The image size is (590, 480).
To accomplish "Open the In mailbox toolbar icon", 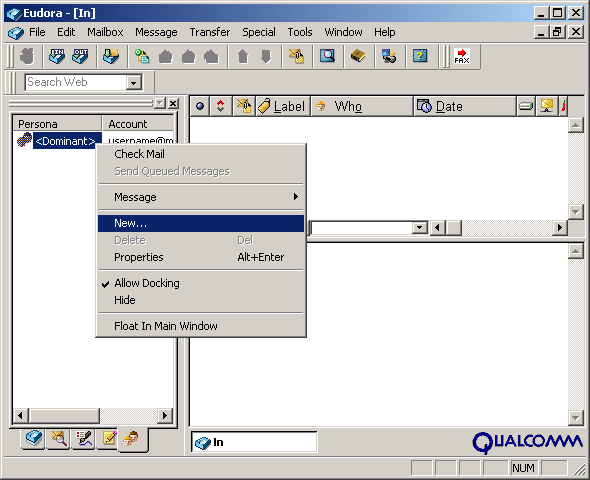I will pyautogui.click(x=57, y=56).
